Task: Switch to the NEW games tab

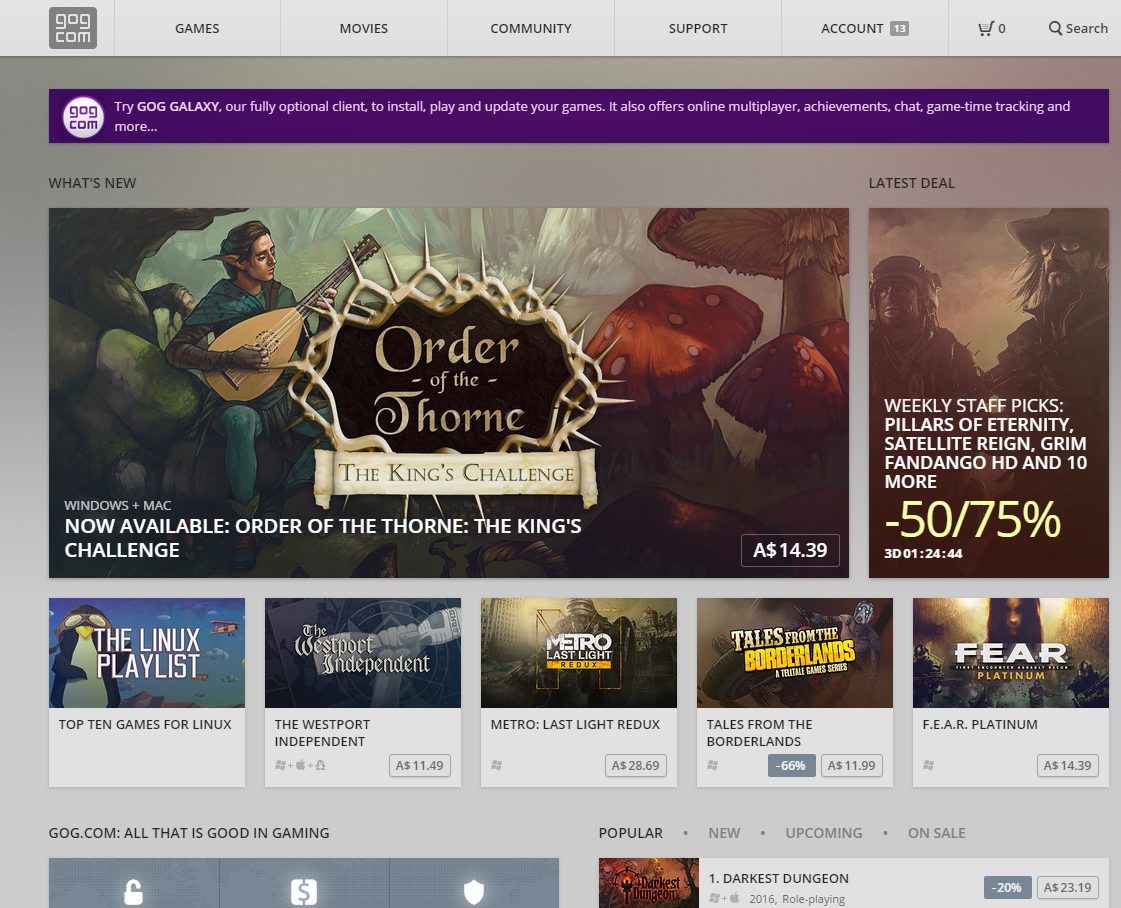Action: coord(724,833)
